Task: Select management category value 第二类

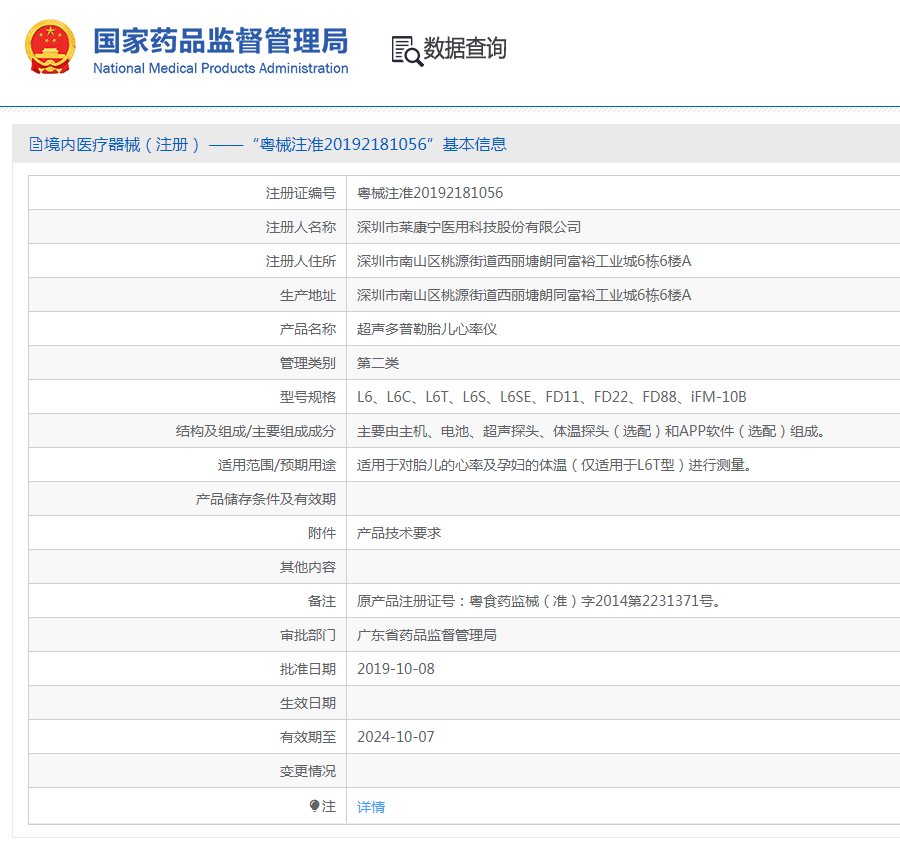Action: (378, 363)
